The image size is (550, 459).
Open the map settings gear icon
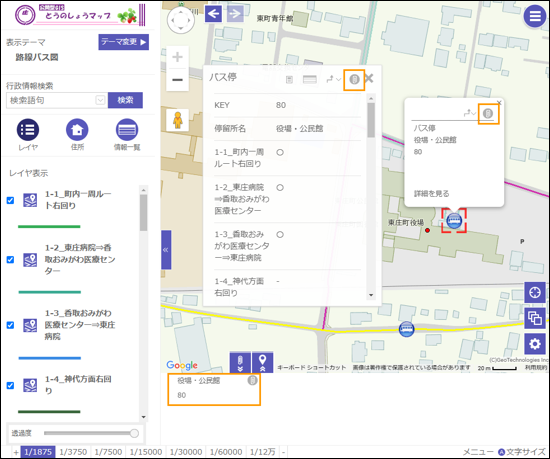point(535,344)
